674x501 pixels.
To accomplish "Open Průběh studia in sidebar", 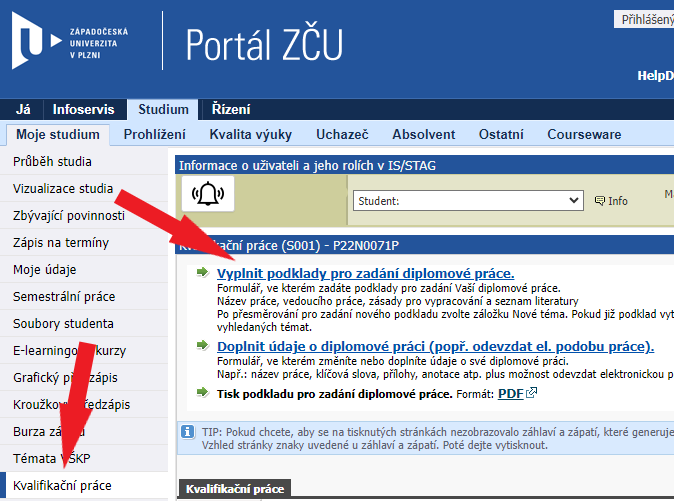I will (x=84, y=162).
